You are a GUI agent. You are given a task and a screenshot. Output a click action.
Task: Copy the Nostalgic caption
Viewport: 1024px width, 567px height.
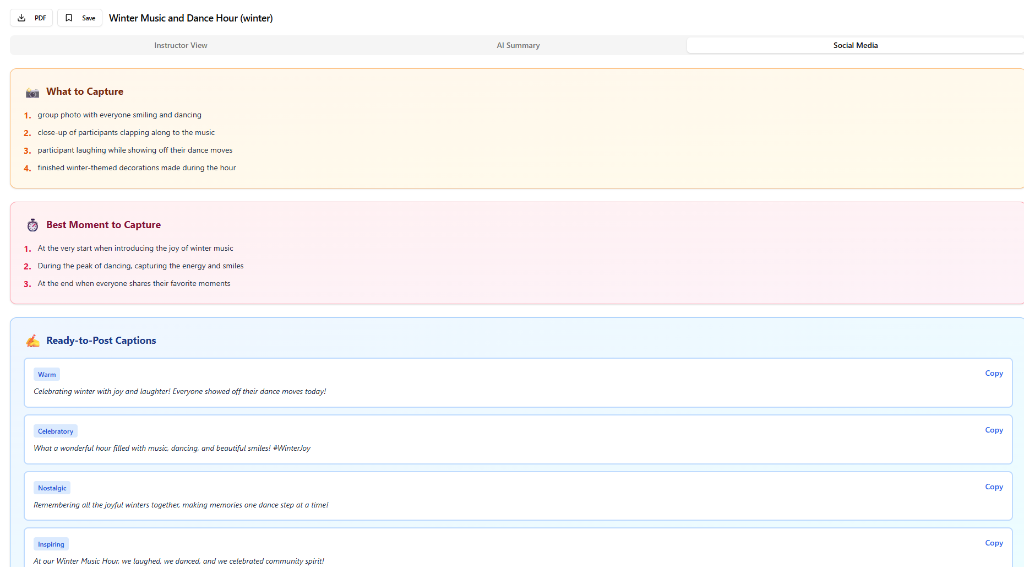[x=993, y=487]
